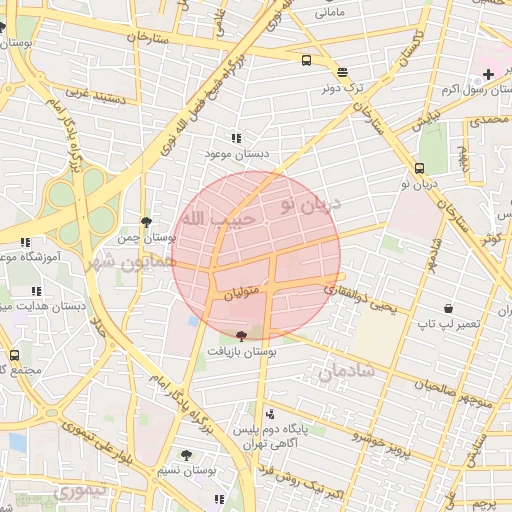Image resolution: width=512 pixels, height=512 pixels.
Task: Select the burger icon above ترک دونر
Action: point(342,72)
